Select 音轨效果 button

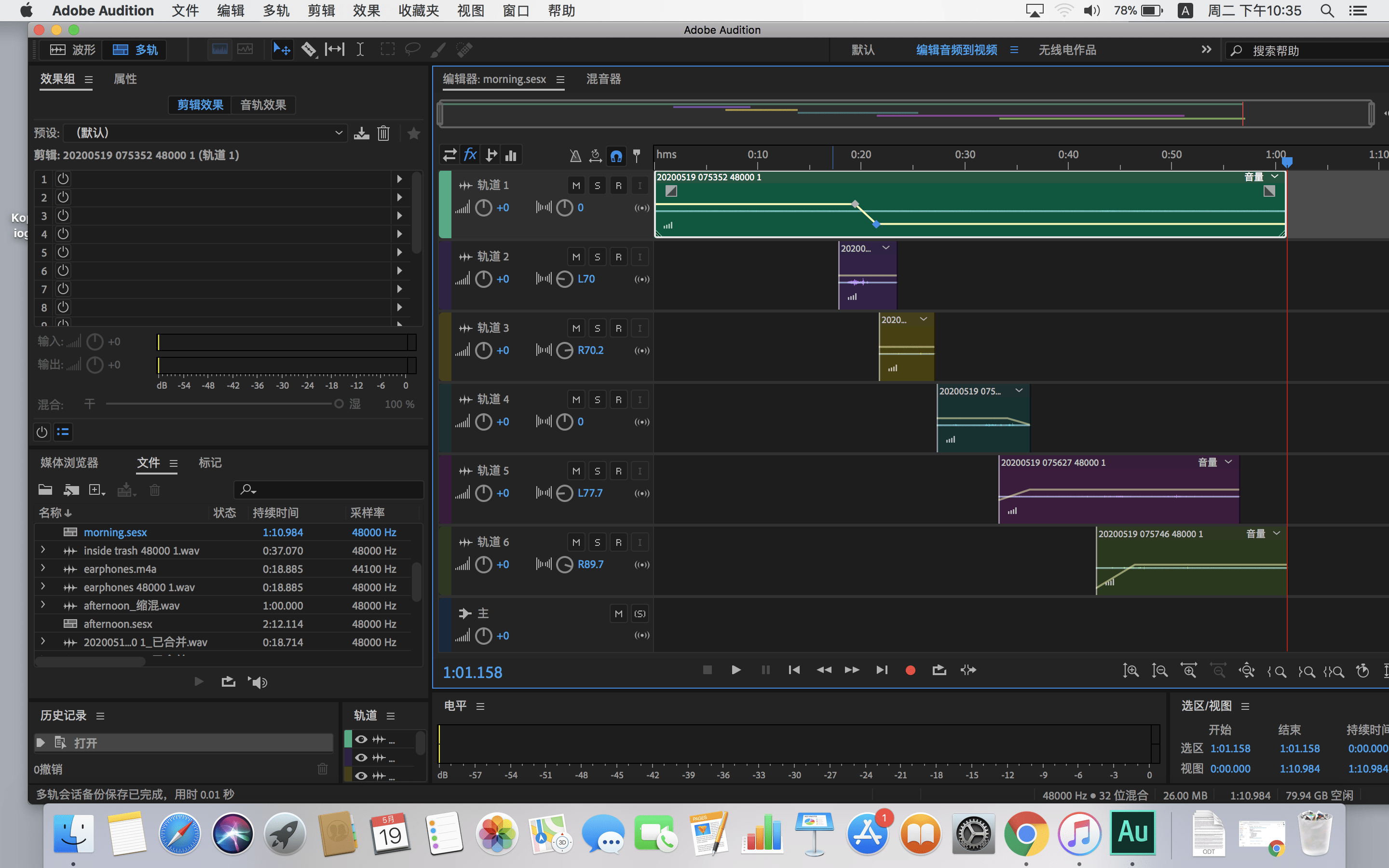pyautogui.click(x=263, y=105)
